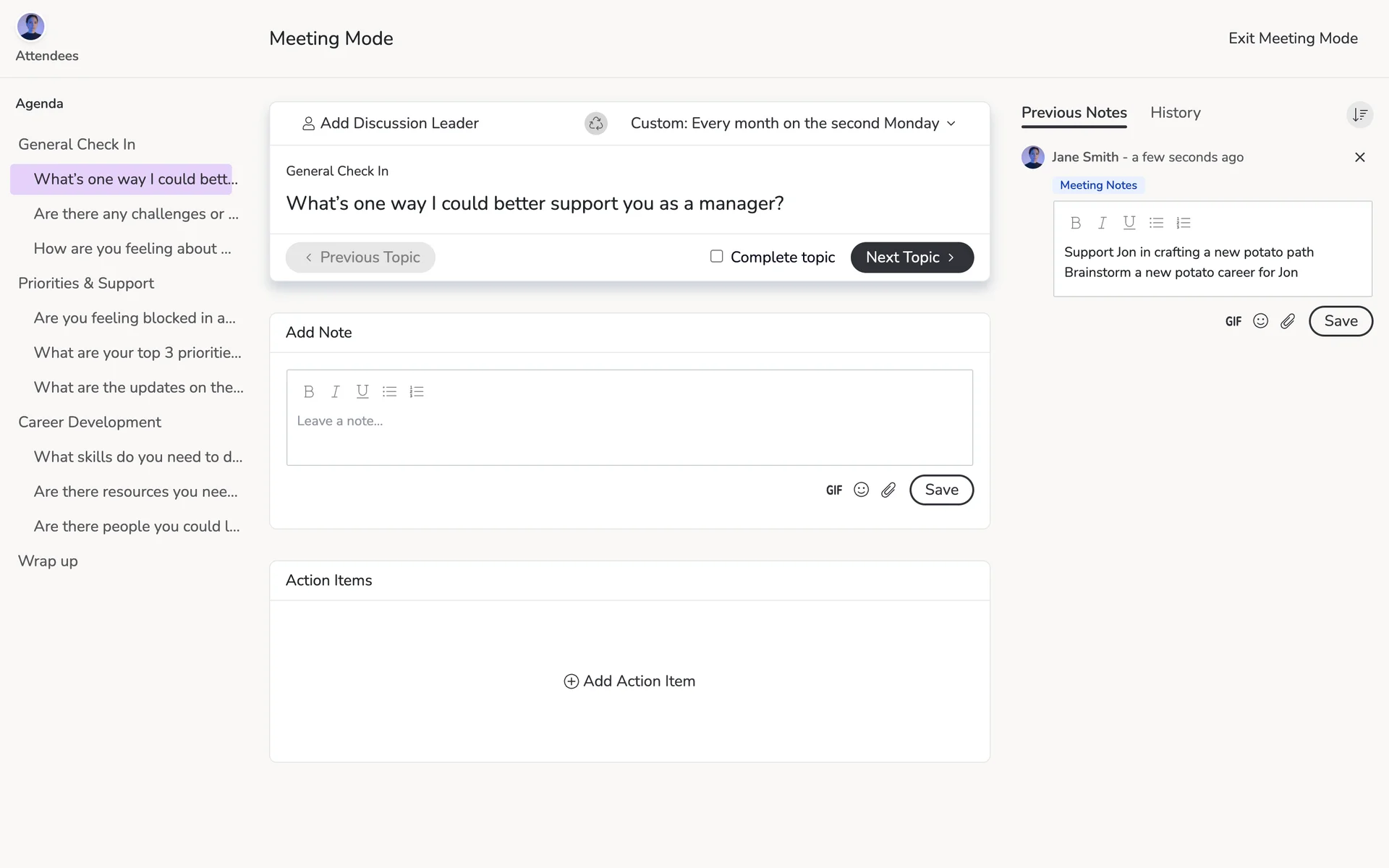Click the sort icon in Previous Notes

tap(1359, 114)
